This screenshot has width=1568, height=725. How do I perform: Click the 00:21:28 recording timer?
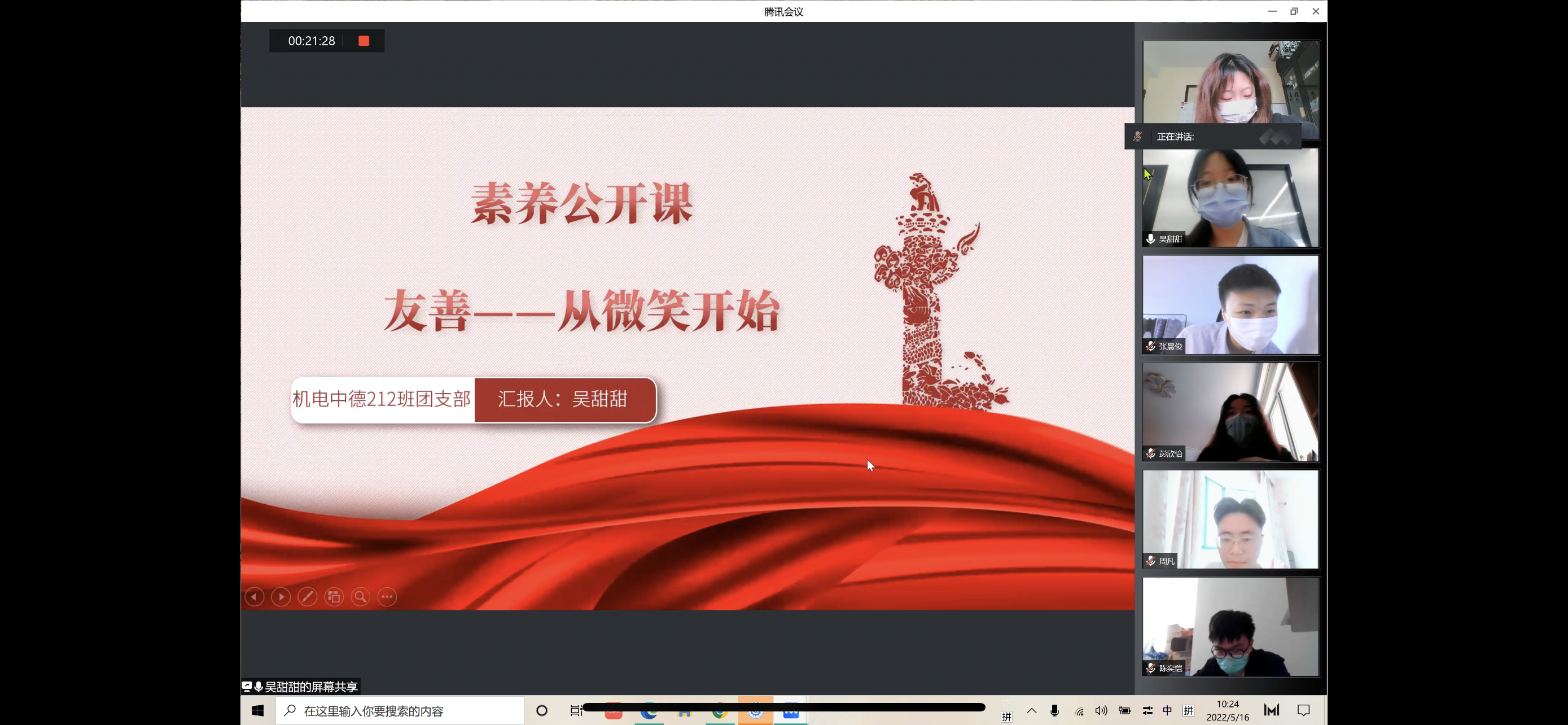[311, 41]
